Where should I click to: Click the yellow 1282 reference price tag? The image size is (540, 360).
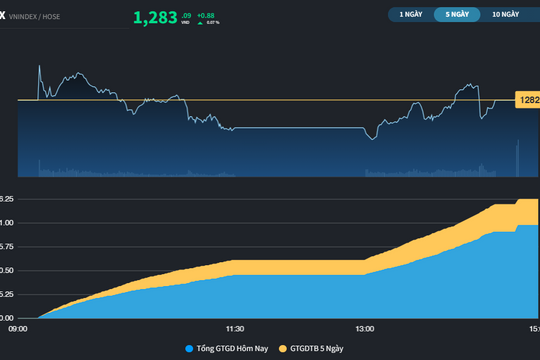(527, 100)
